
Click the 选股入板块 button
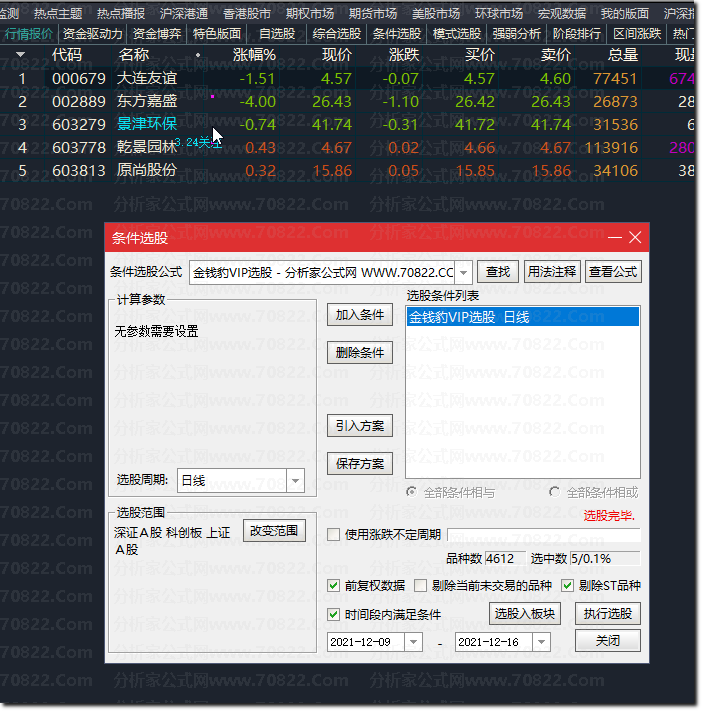(x=525, y=614)
